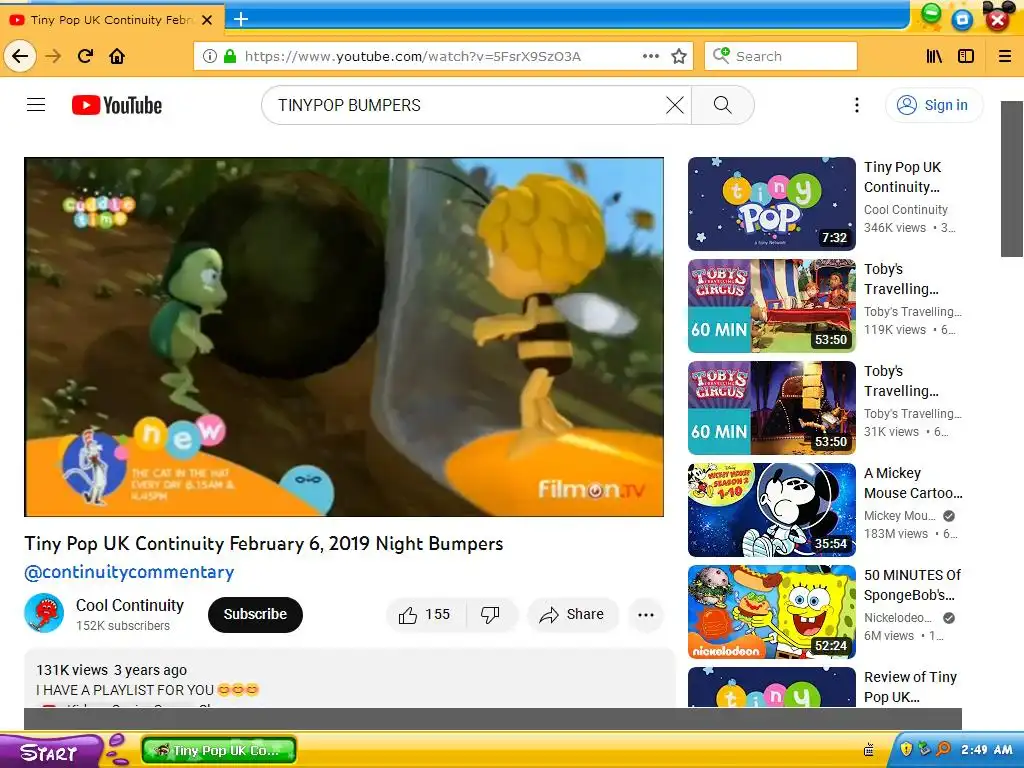This screenshot has height=768, width=1024.
Task: Open a new tab with plus icon
Action: pos(241,19)
